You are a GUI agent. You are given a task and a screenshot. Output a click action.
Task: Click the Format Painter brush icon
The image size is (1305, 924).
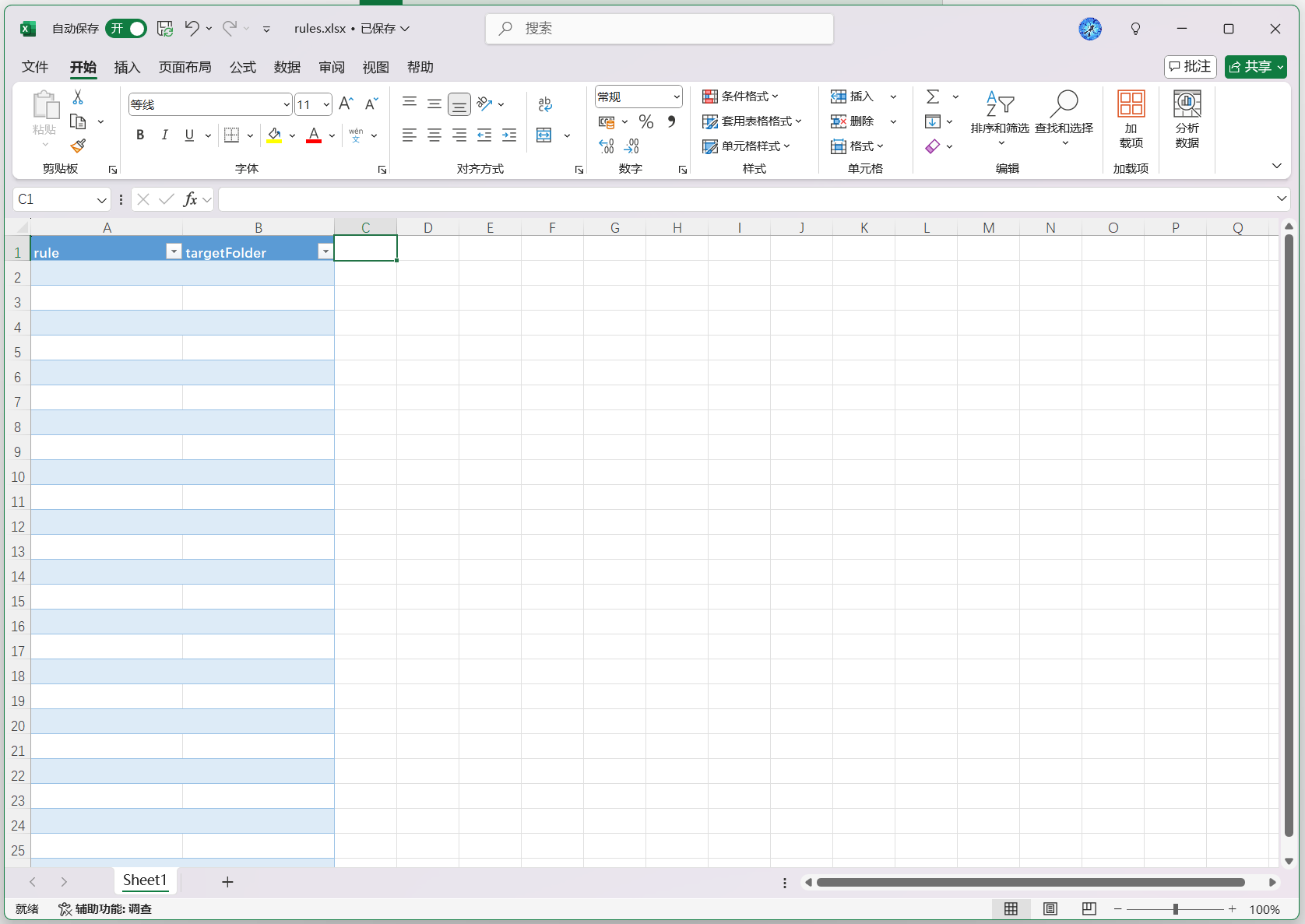(78, 146)
